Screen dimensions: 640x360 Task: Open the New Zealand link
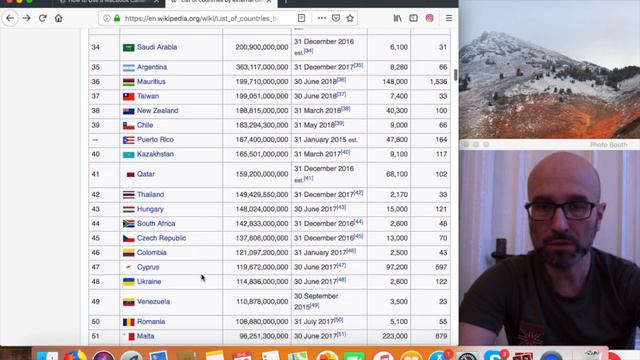coord(158,111)
